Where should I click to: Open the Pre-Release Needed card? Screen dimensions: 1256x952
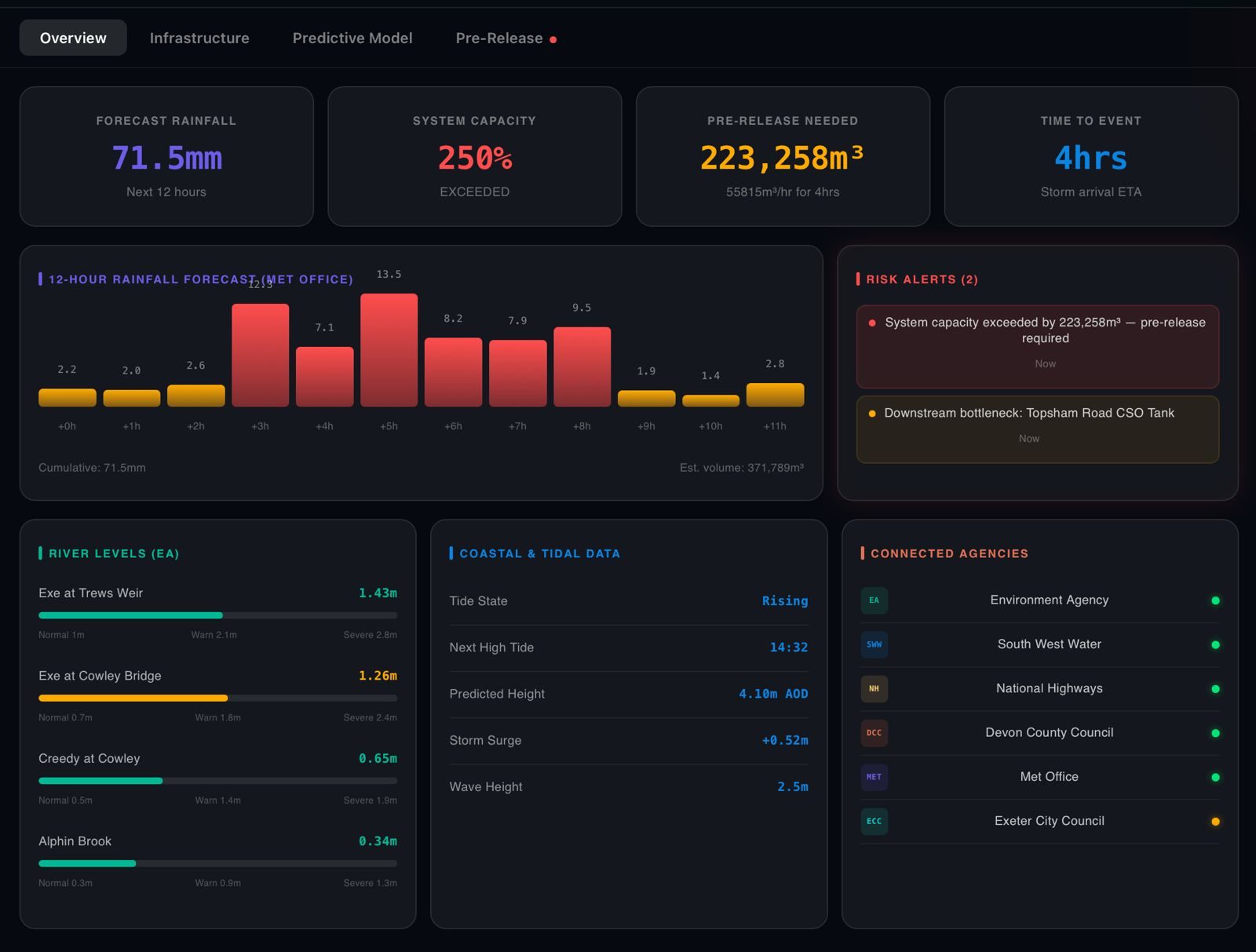(x=783, y=156)
